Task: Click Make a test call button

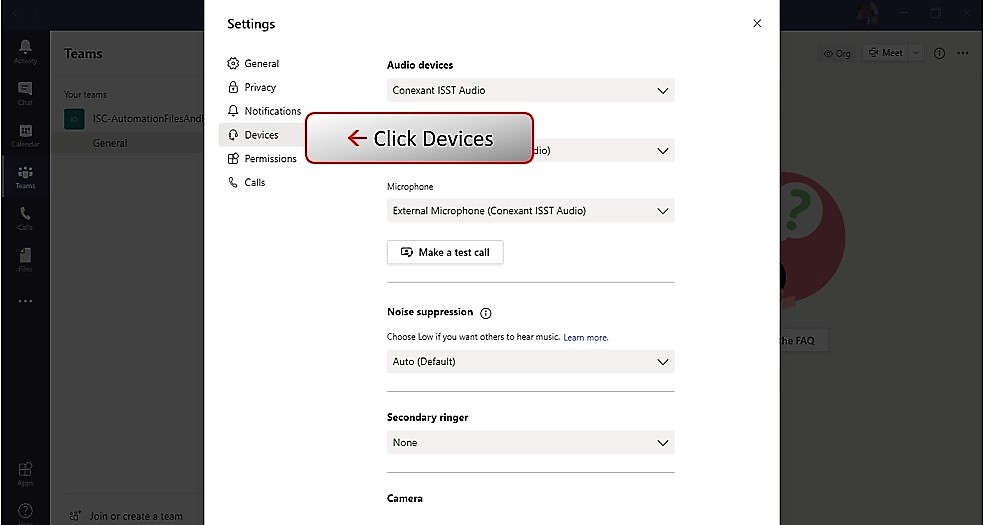Action: (445, 252)
